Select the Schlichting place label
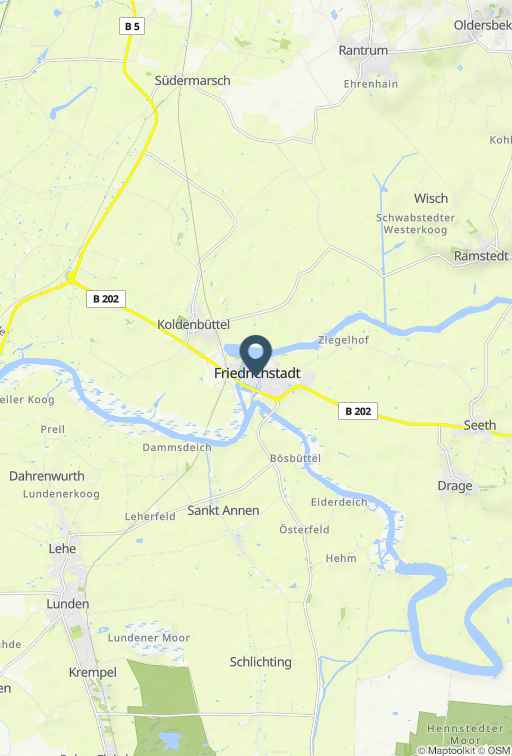Viewport: 512px width, 756px height. (x=260, y=662)
